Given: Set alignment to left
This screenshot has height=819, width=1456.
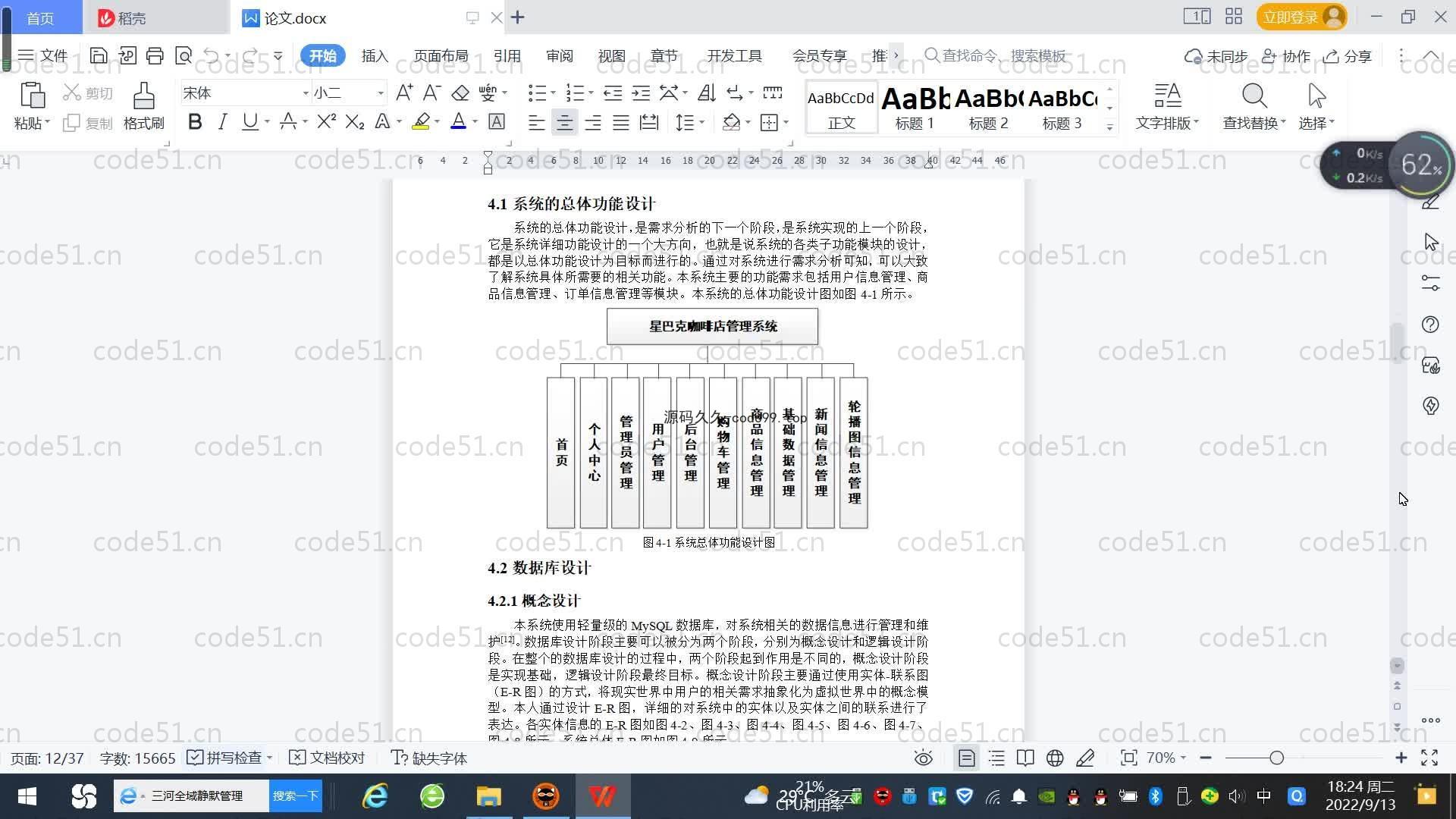Looking at the screenshot, I should 536,122.
